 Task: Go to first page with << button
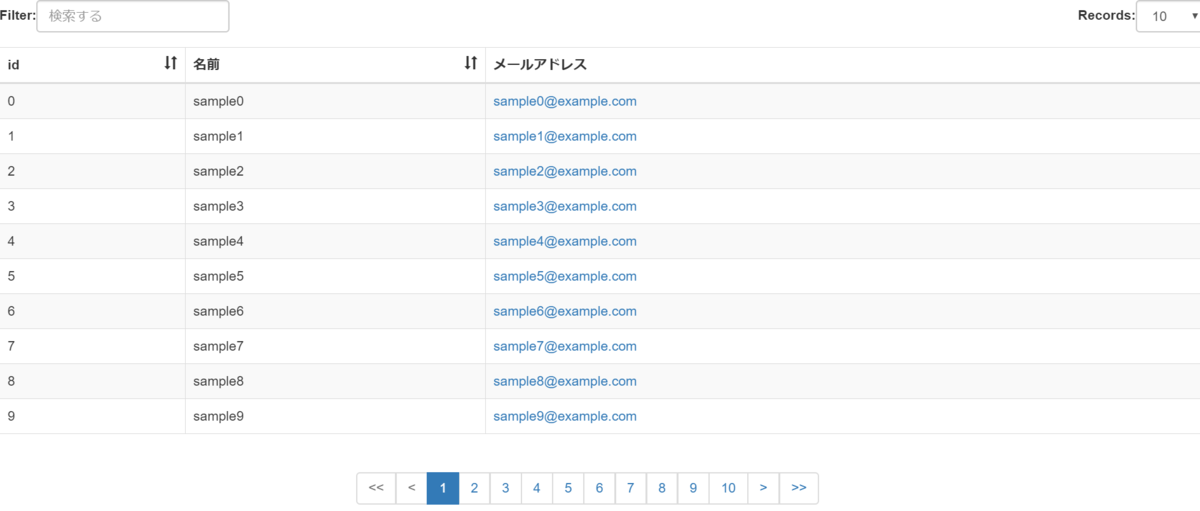tap(376, 488)
